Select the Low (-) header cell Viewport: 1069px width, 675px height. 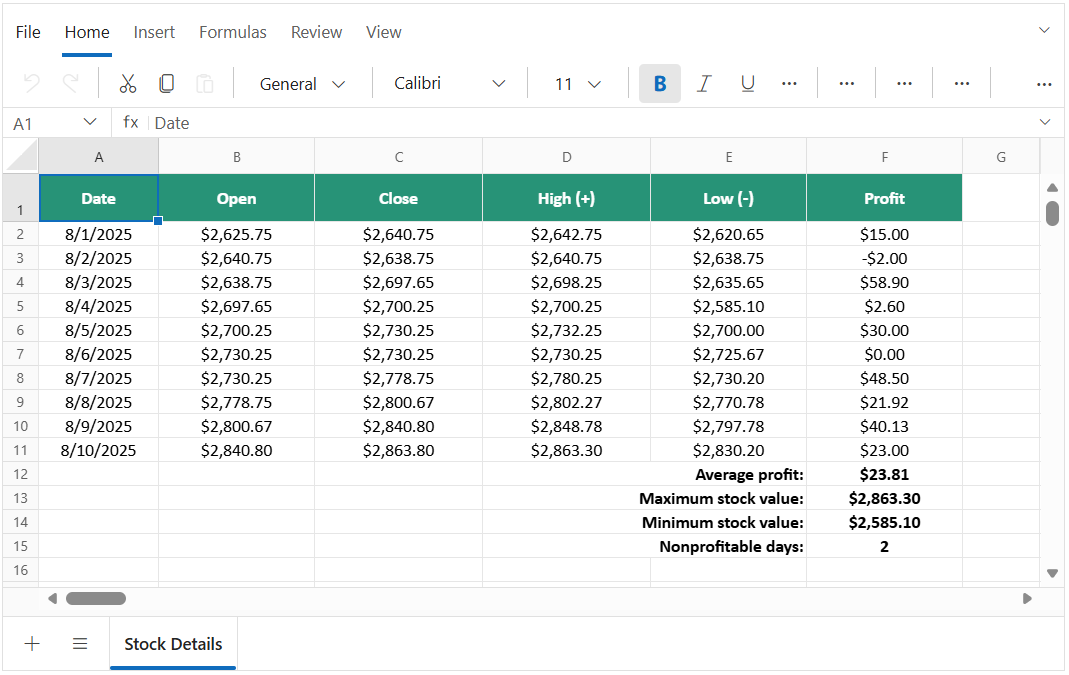coord(728,198)
